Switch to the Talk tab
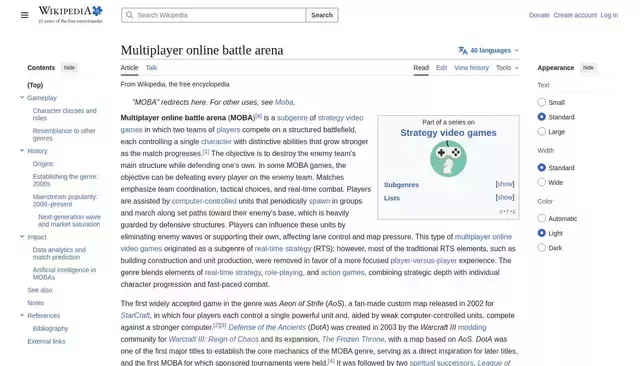Image resolution: width=640 pixels, height=366 pixels. click(151, 68)
